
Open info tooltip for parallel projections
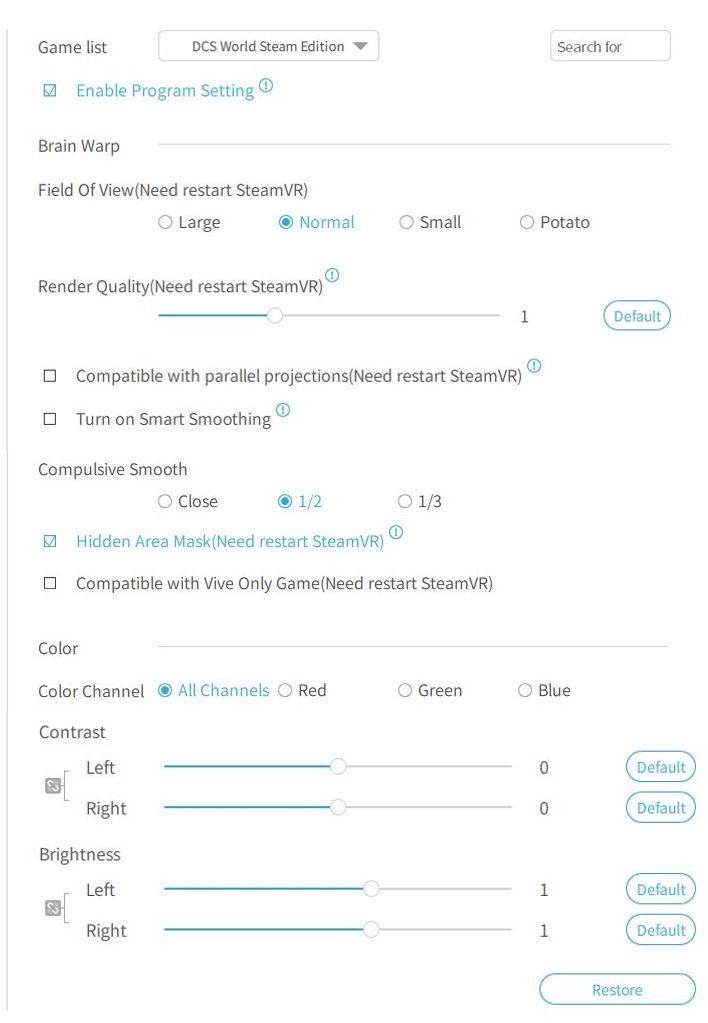tap(534, 366)
